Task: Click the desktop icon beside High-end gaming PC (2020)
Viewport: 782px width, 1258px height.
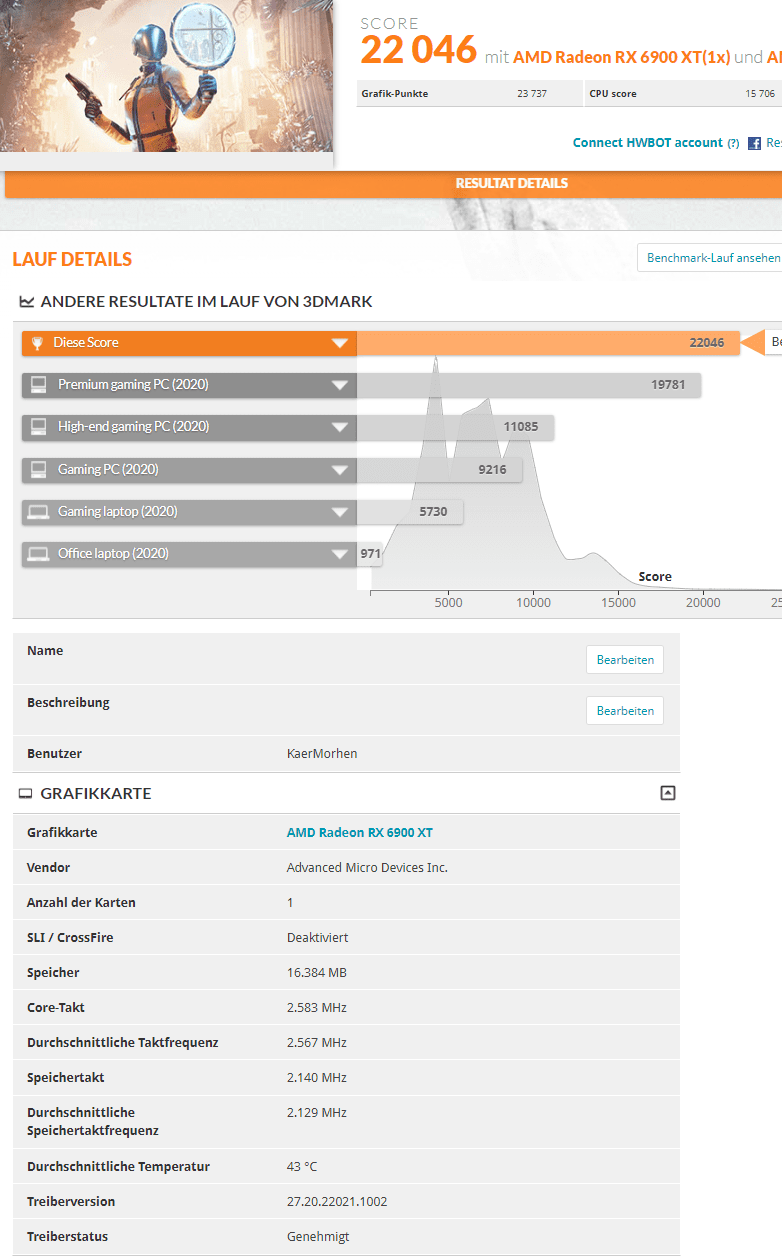Action: [x=39, y=427]
